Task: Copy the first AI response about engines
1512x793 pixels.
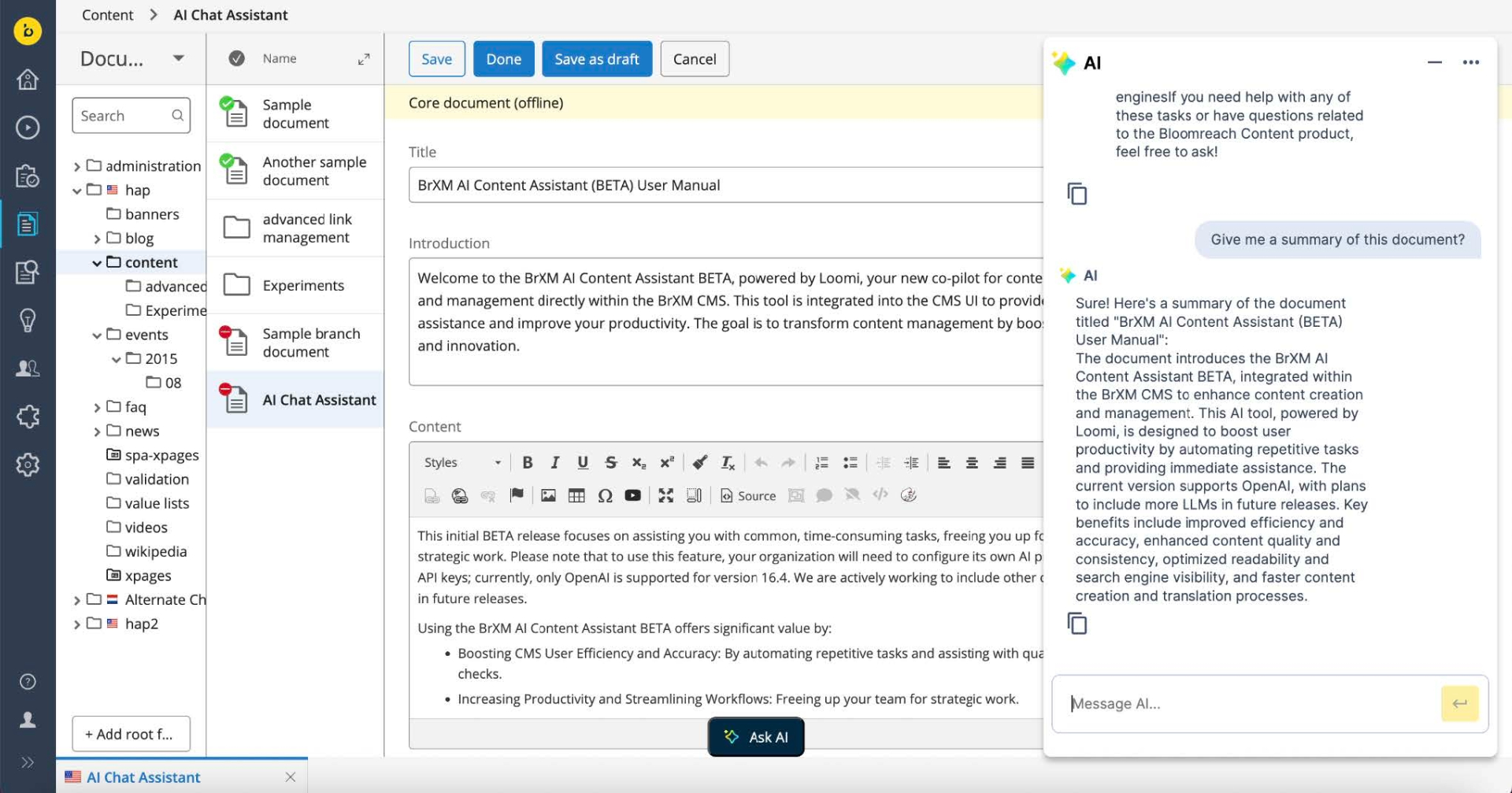Action: point(1077,194)
